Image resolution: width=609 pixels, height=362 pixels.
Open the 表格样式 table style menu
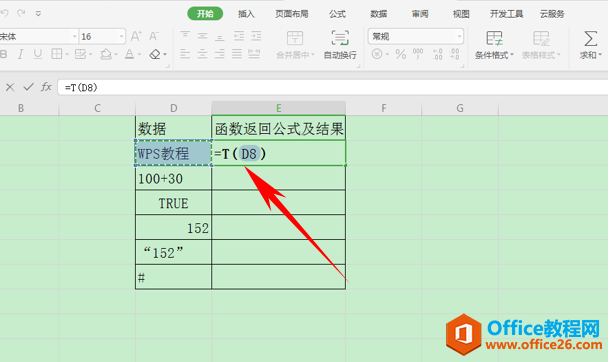[x=541, y=45]
